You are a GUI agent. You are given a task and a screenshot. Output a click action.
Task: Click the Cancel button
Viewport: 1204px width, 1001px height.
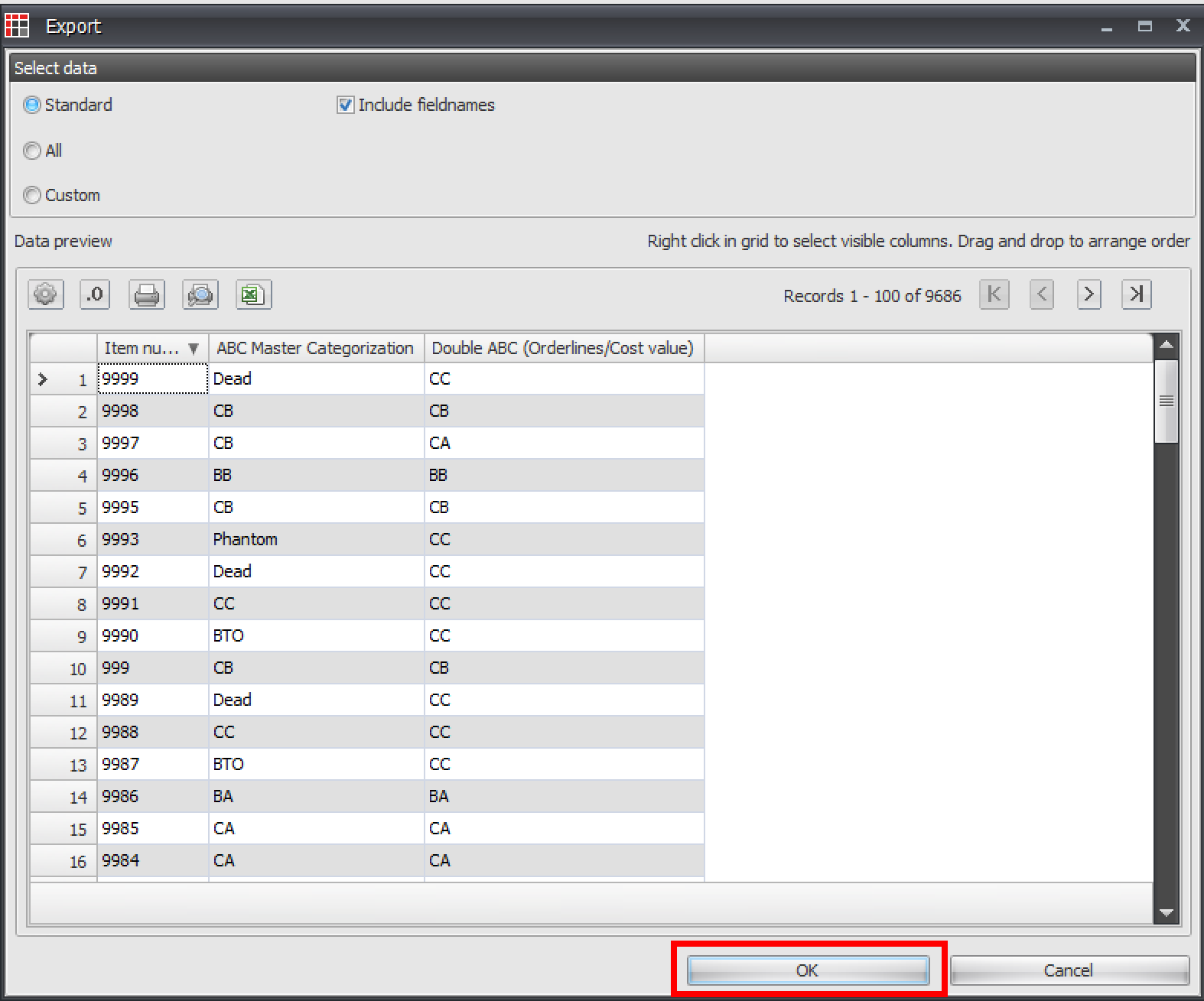tap(1069, 970)
